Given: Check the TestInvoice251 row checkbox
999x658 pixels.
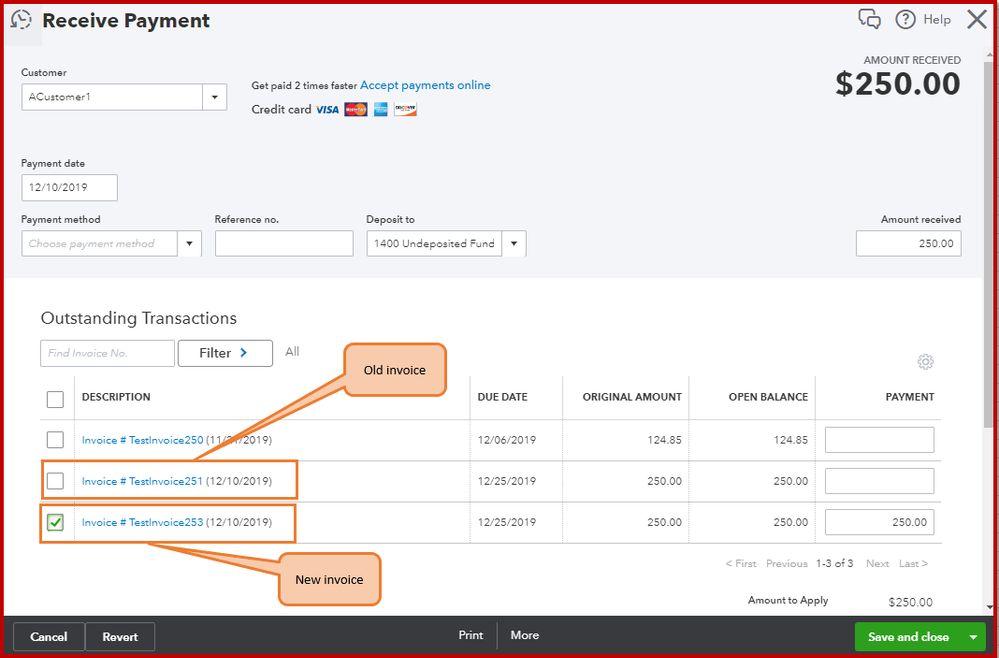Looking at the screenshot, I should (55, 481).
